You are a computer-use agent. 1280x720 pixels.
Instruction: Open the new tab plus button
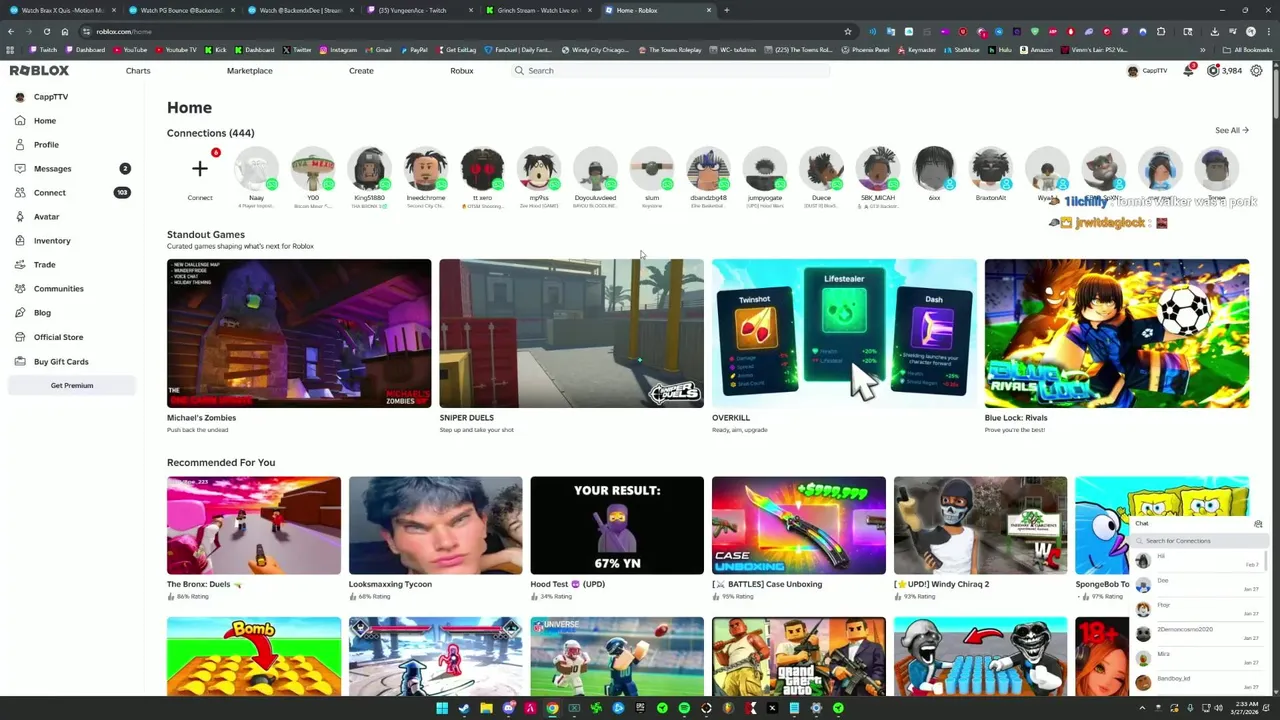726,10
